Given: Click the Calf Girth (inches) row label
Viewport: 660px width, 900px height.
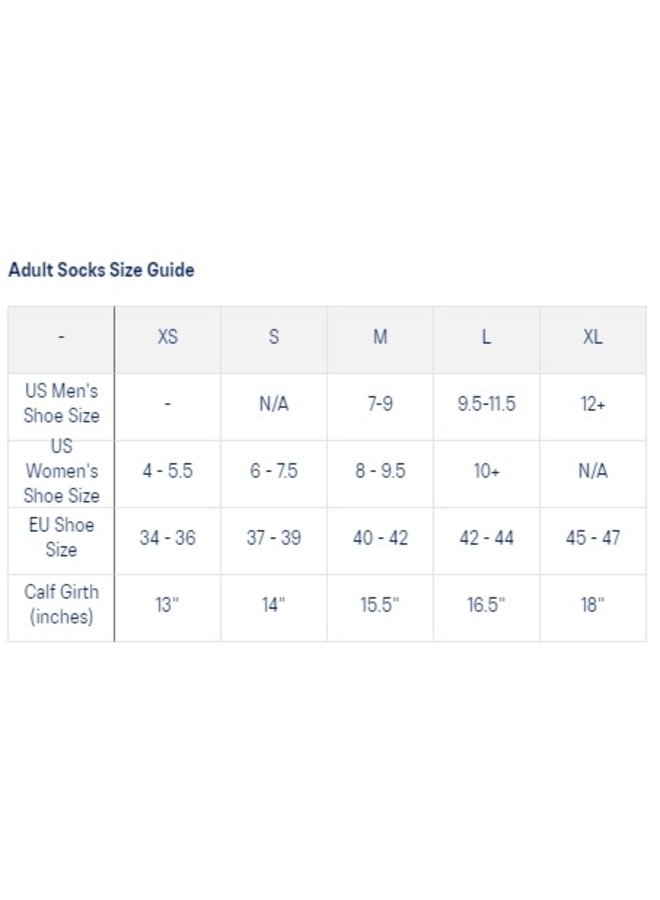Looking at the screenshot, I should [x=61, y=604].
